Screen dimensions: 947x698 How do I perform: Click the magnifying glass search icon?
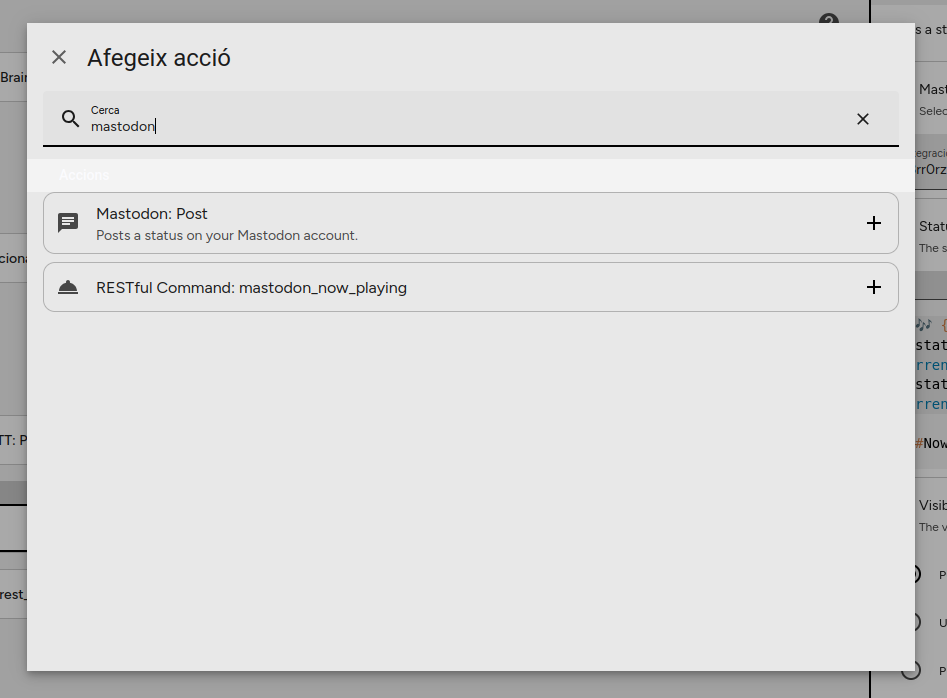coord(70,119)
